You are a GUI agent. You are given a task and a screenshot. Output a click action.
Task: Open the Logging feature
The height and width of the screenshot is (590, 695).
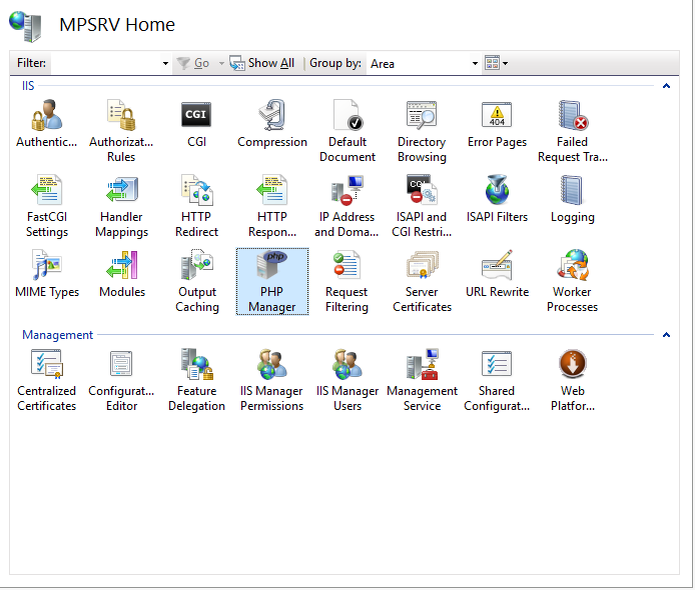tap(572, 199)
